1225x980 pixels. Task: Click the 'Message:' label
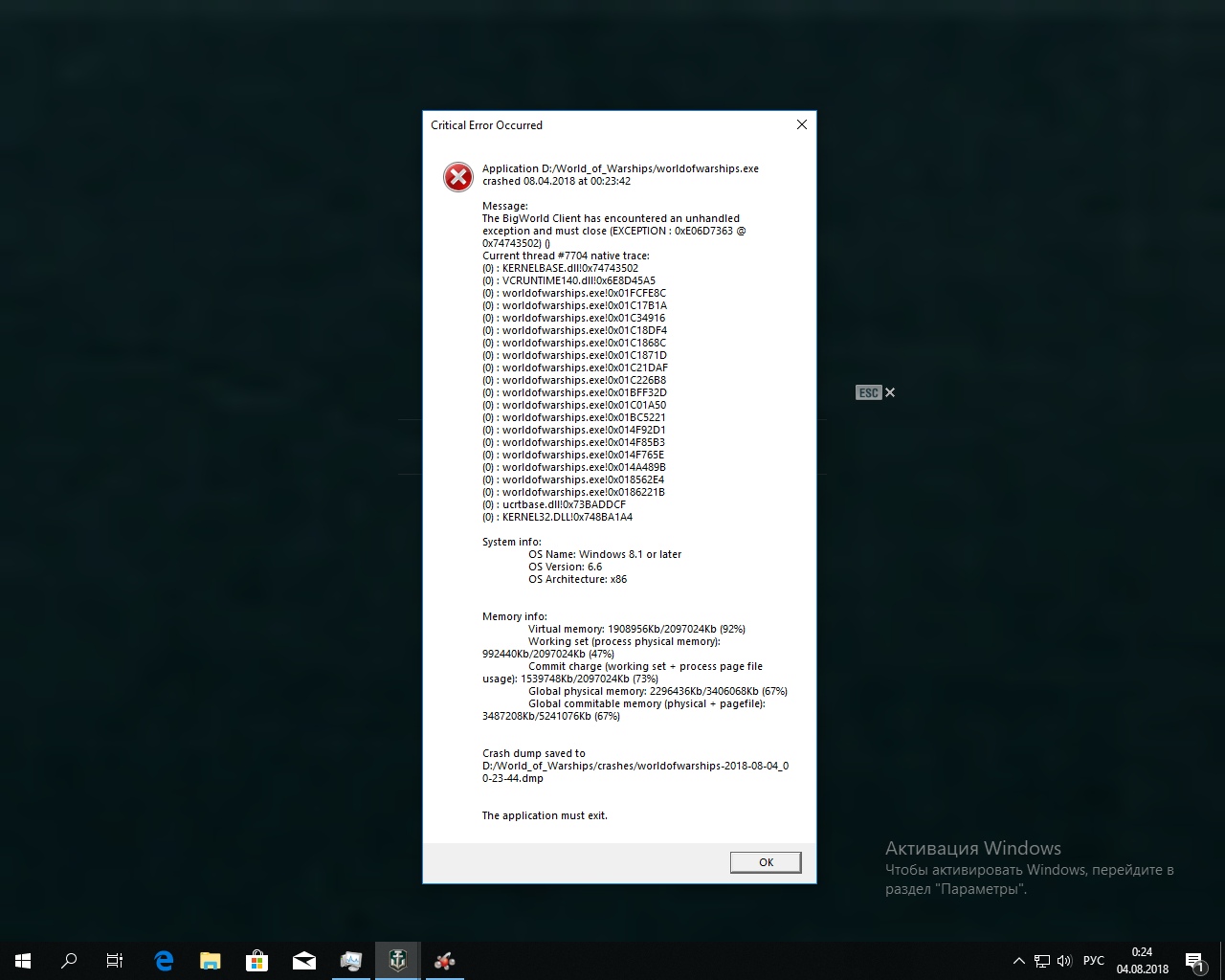pyautogui.click(x=505, y=206)
